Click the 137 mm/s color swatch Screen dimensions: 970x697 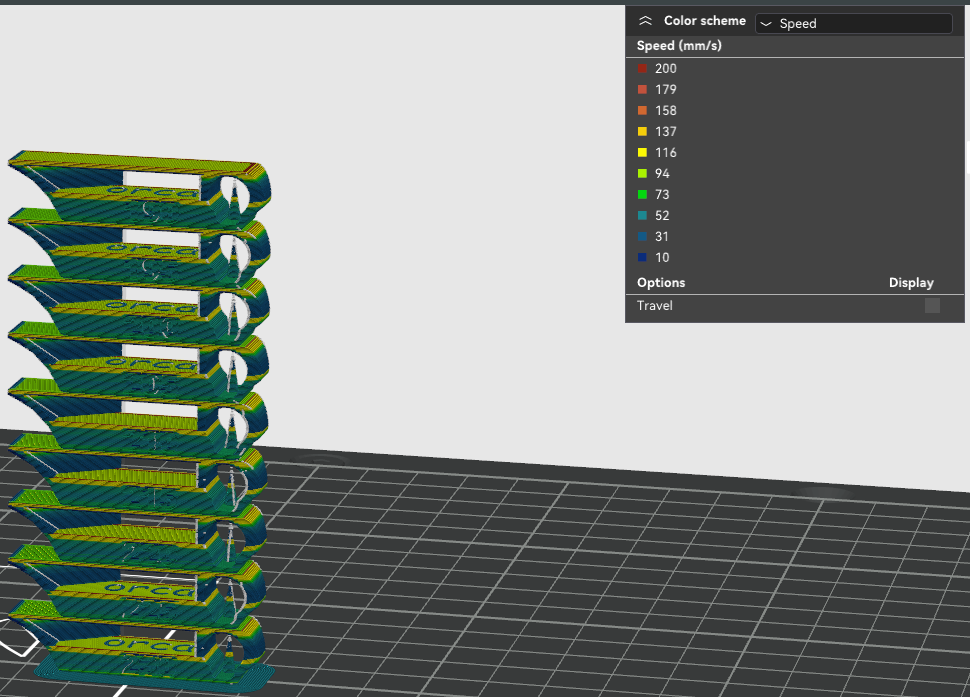[x=642, y=132]
